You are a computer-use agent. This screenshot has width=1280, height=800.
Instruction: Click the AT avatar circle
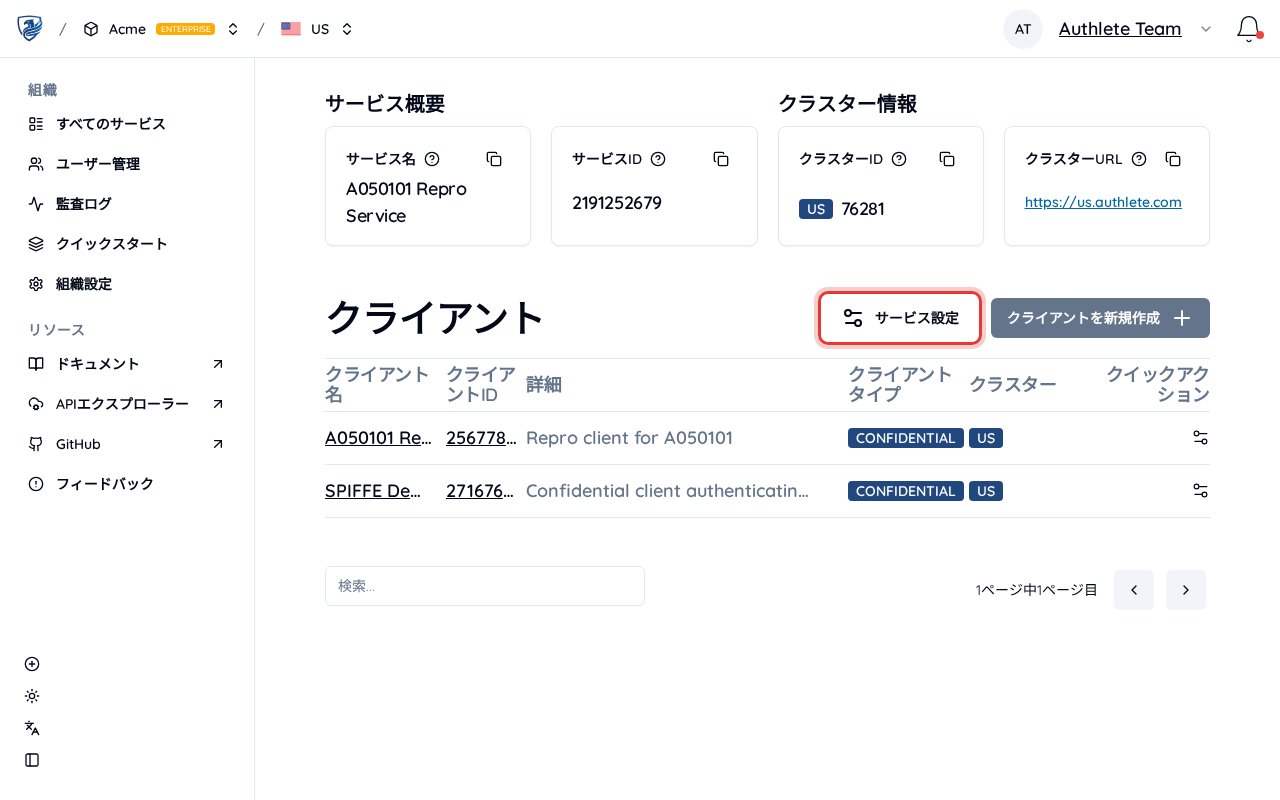pos(1023,29)
